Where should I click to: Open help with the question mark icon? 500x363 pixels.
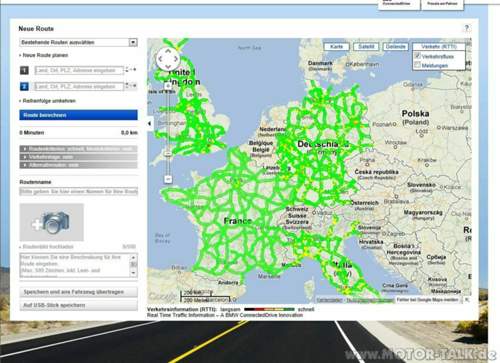point(467,28)
